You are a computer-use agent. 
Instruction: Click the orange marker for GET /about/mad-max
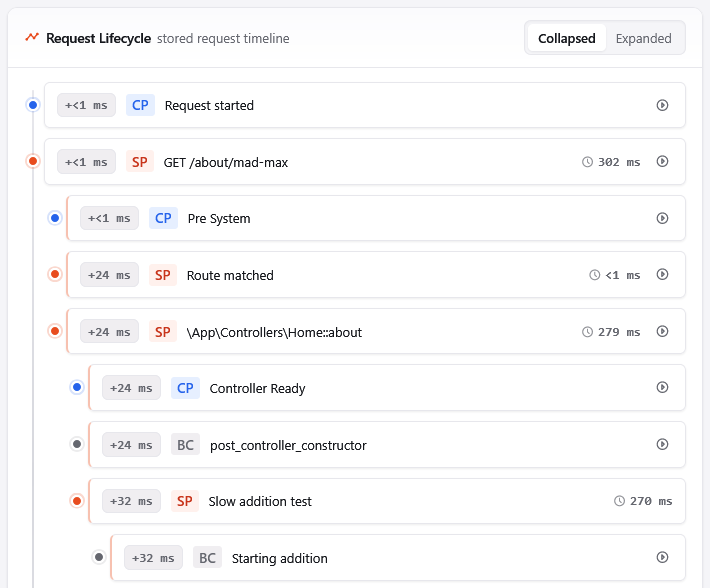33,161
